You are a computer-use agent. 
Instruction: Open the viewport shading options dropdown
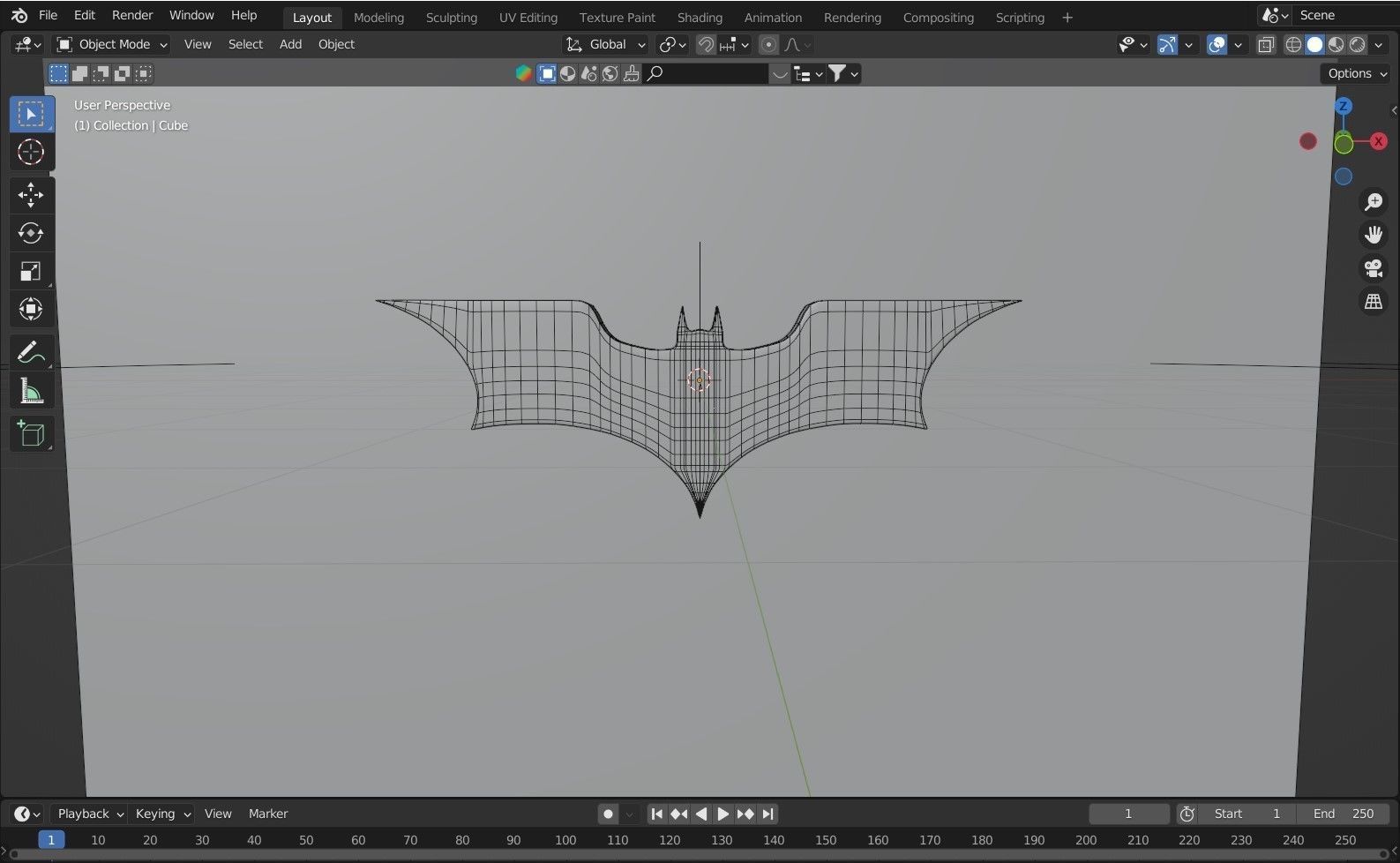pyautogui.click(x=1379, y=44)
